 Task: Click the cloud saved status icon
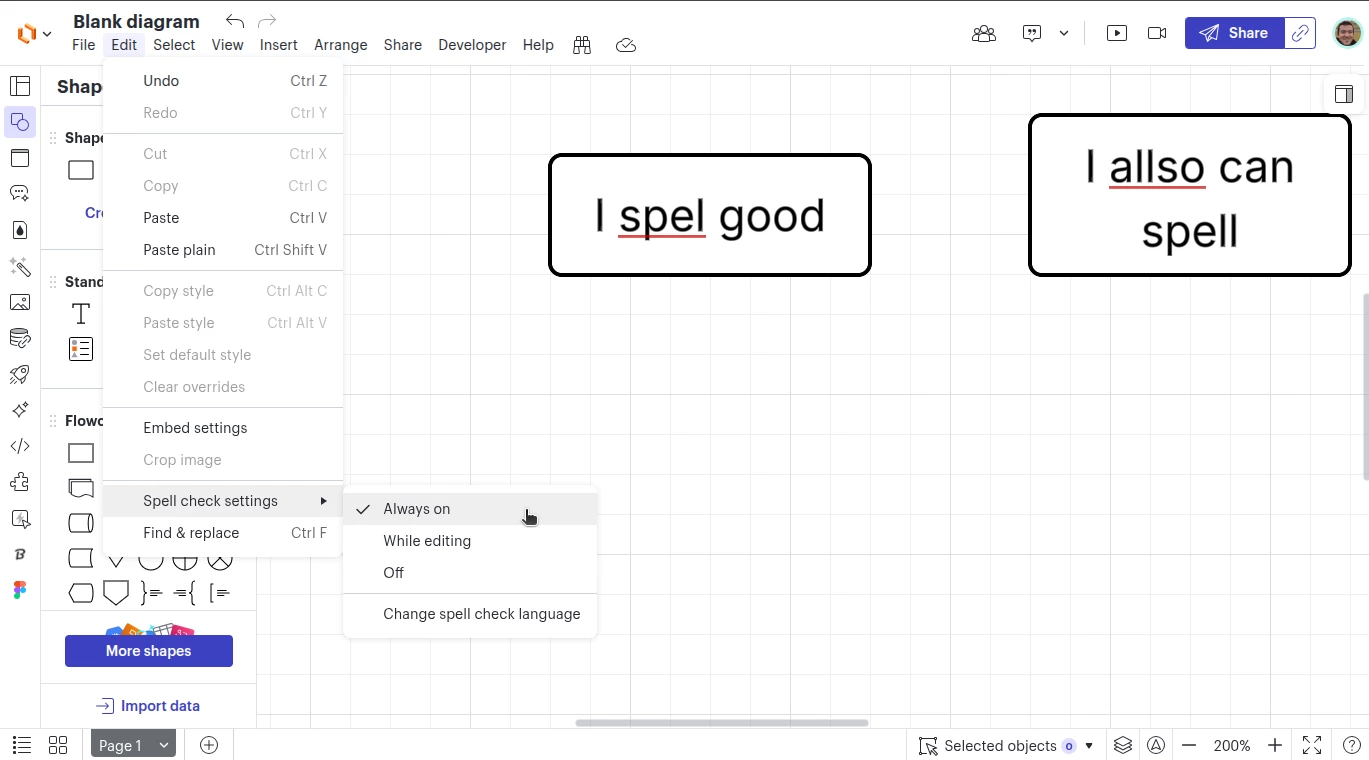(x=626, y=45)
